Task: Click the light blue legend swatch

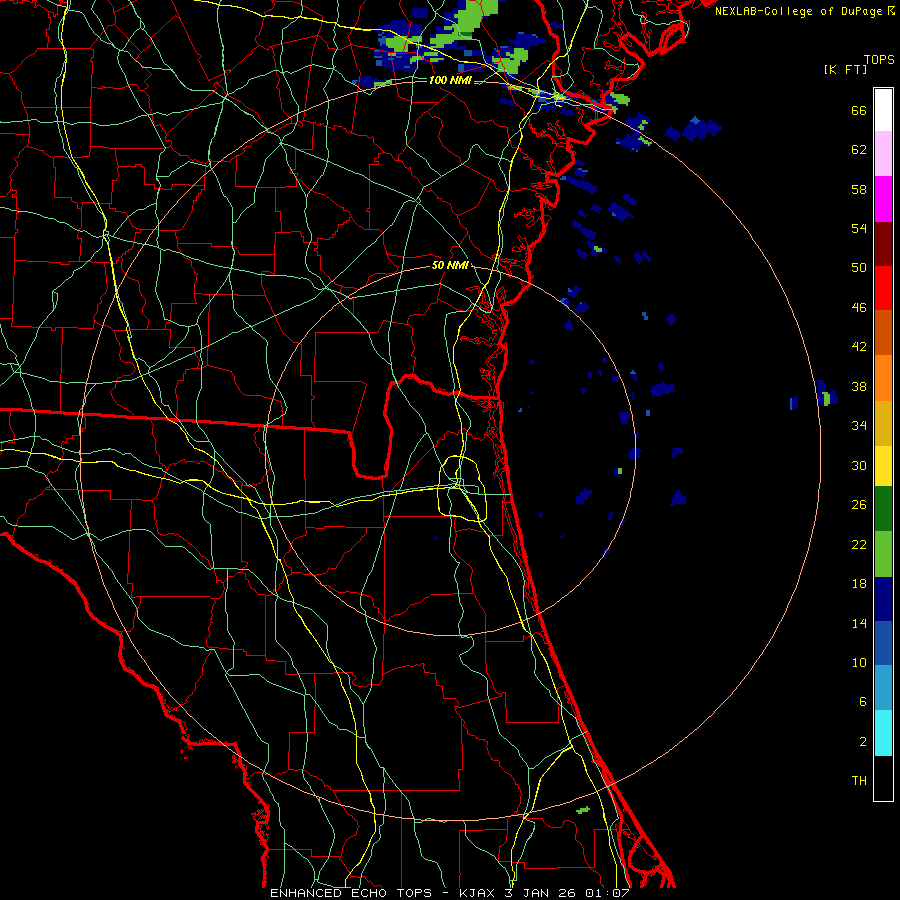Action: click(883, 688)
